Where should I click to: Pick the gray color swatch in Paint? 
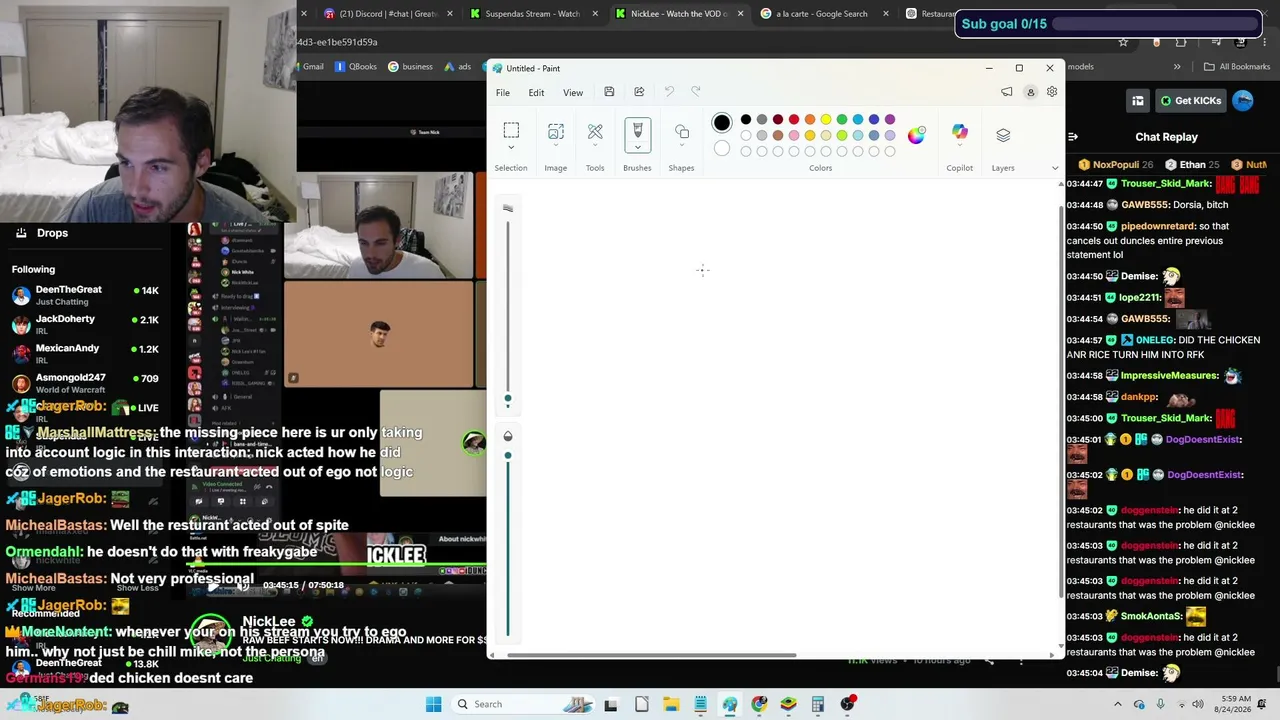(x=762, y=120)
